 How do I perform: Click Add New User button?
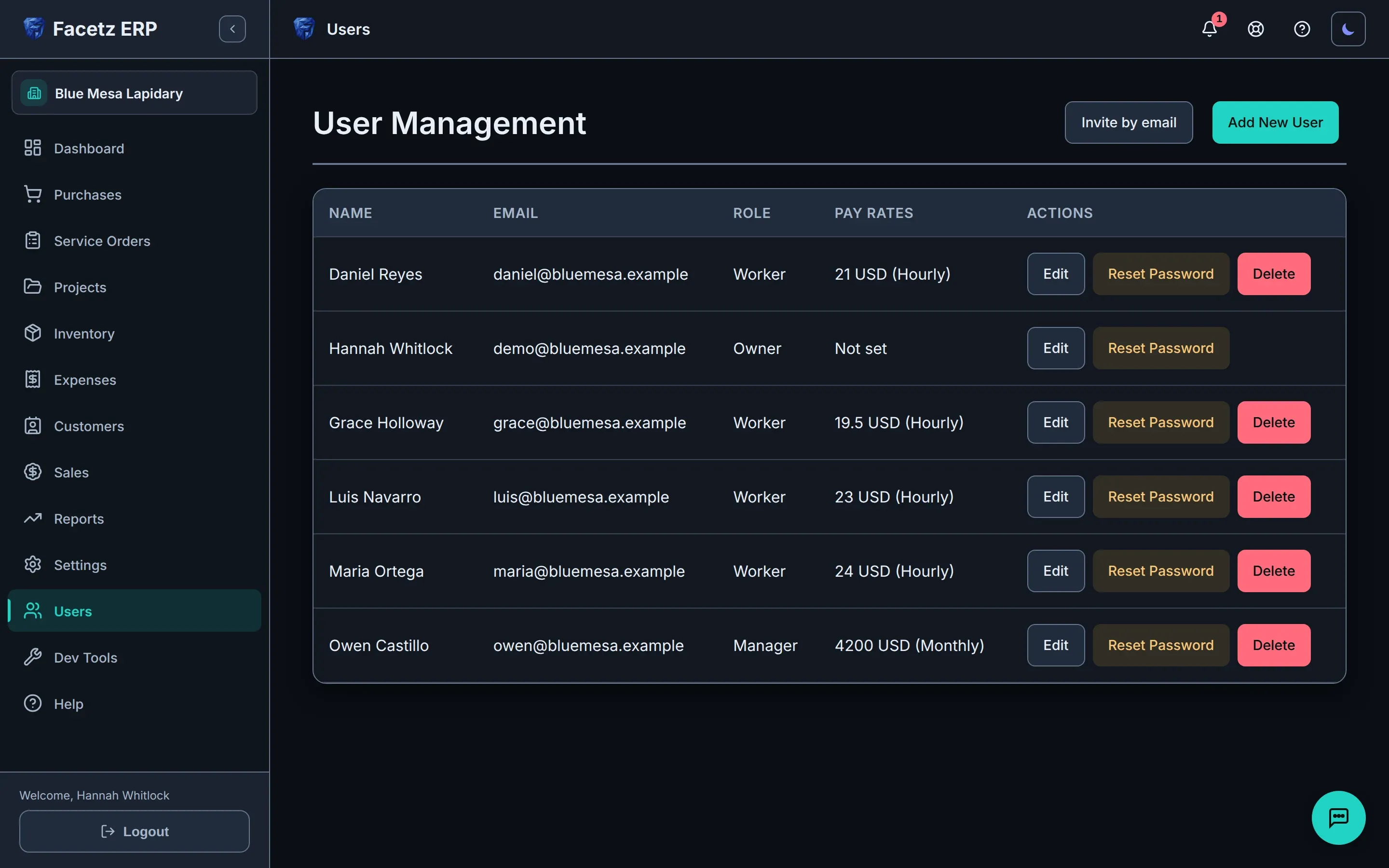[1275, 122]
